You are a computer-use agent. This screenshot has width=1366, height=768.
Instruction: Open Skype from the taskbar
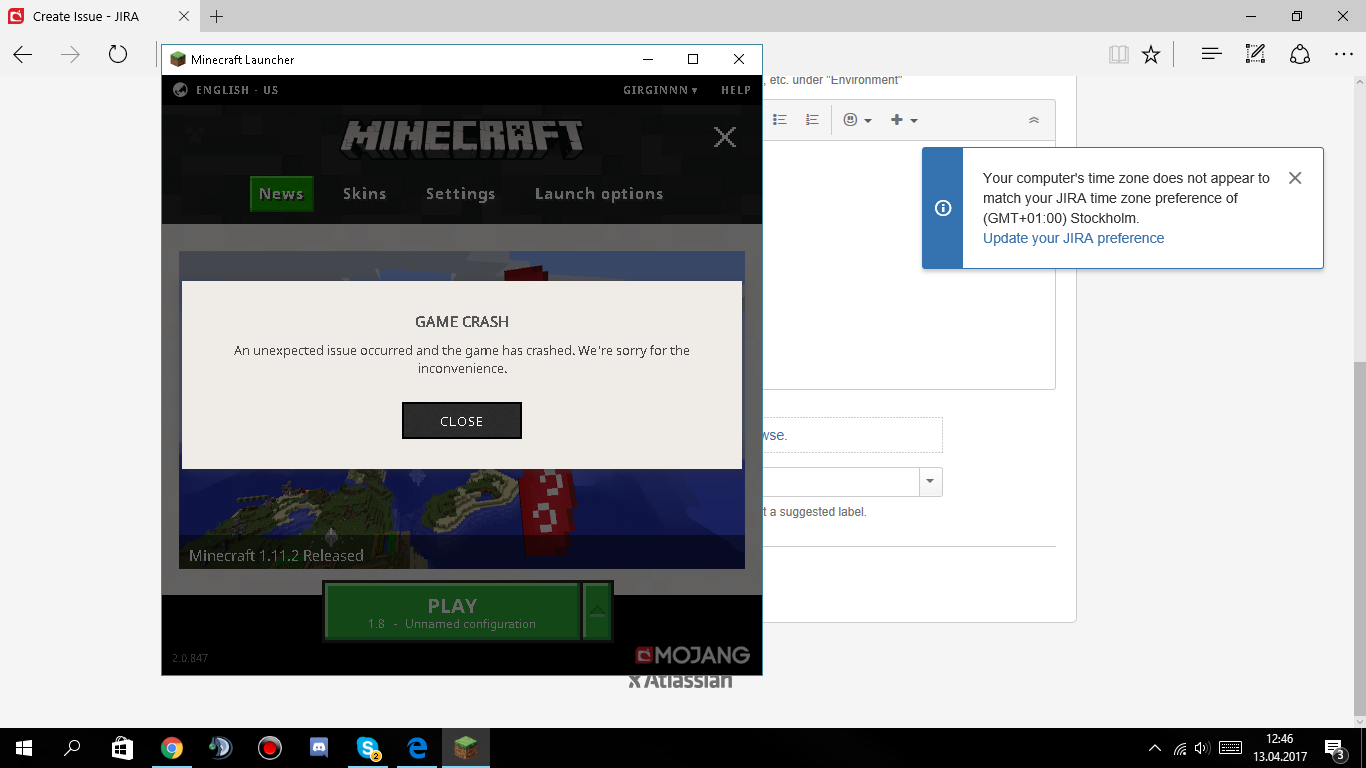(x=368, y=748)
